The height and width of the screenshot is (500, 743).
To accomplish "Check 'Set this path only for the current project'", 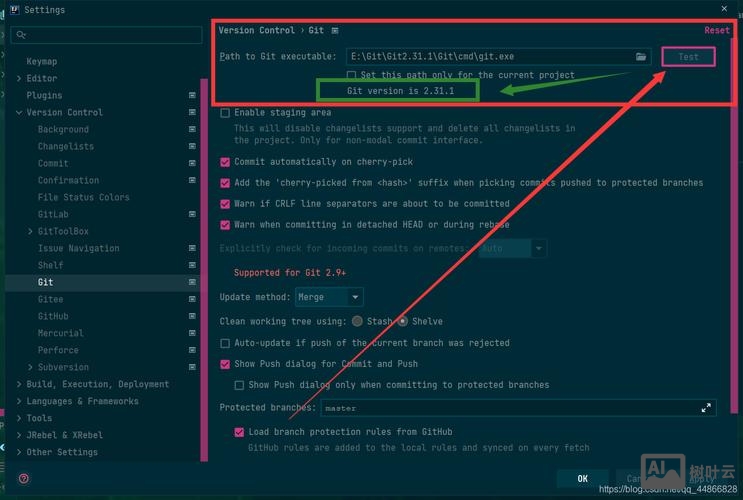I will [352, 75].
